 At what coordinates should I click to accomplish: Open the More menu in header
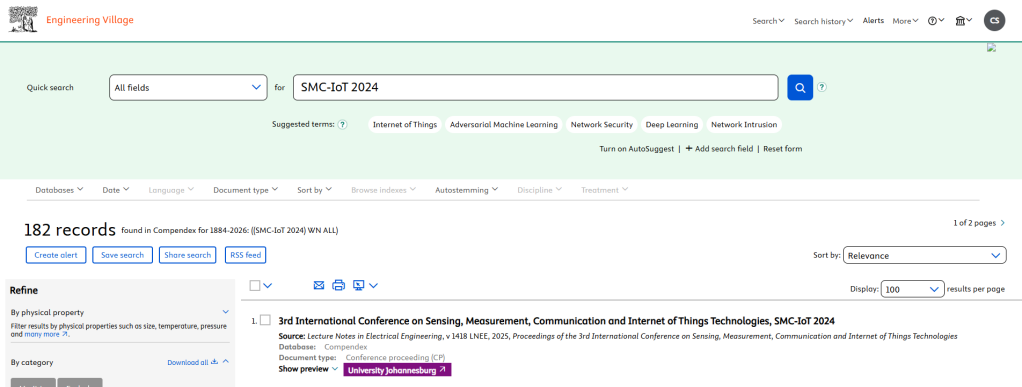[905, 21]
